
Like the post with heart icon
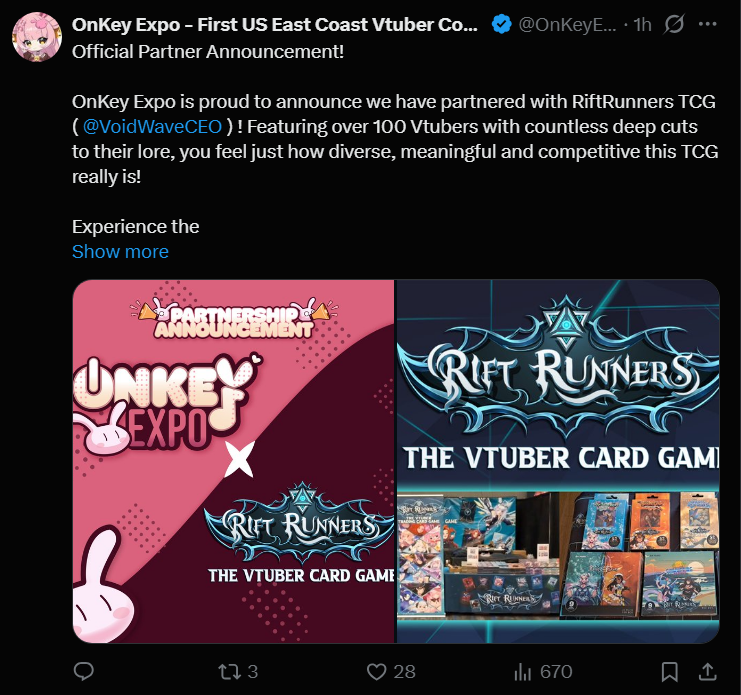377,671
